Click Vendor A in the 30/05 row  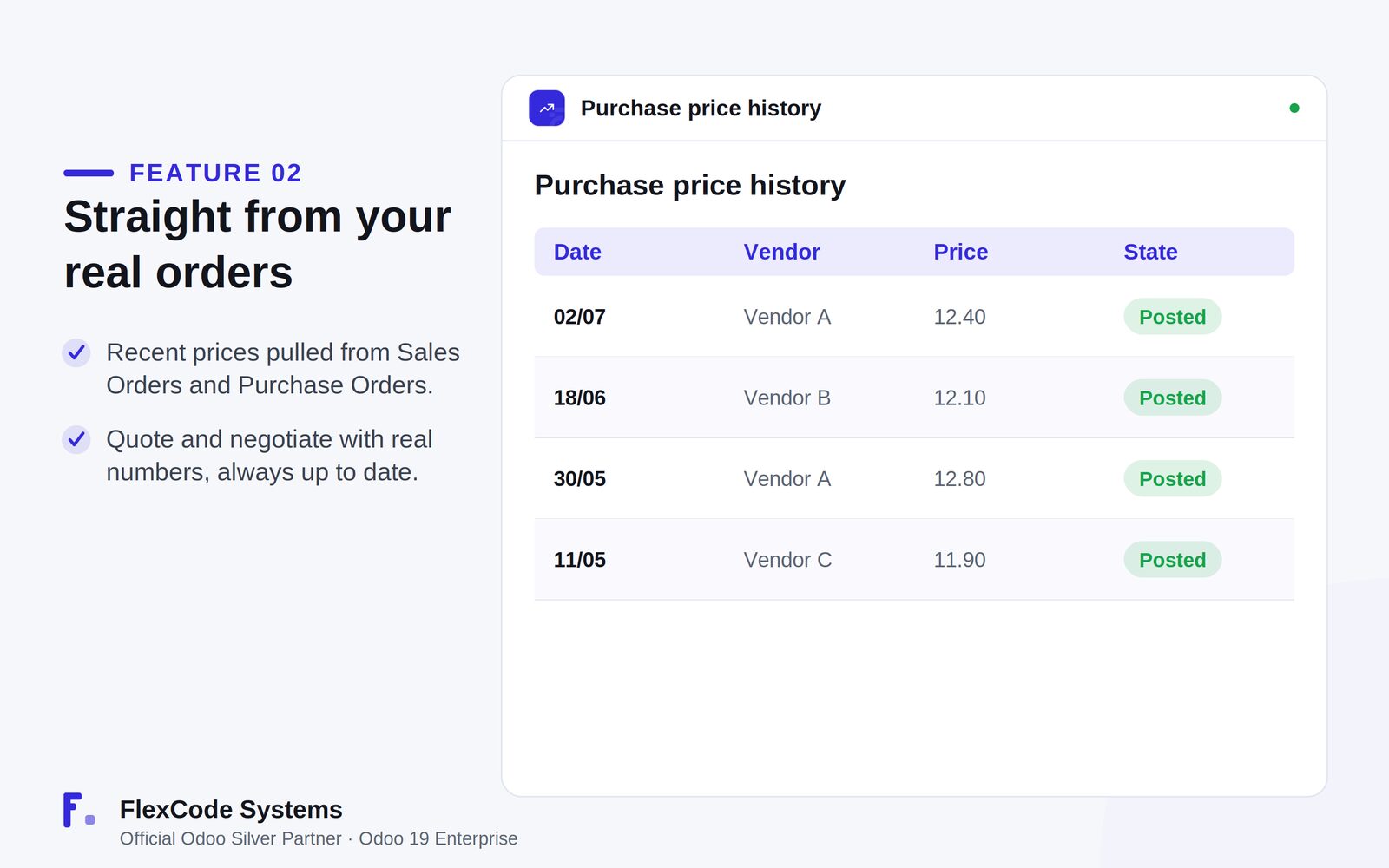[787, 479]
